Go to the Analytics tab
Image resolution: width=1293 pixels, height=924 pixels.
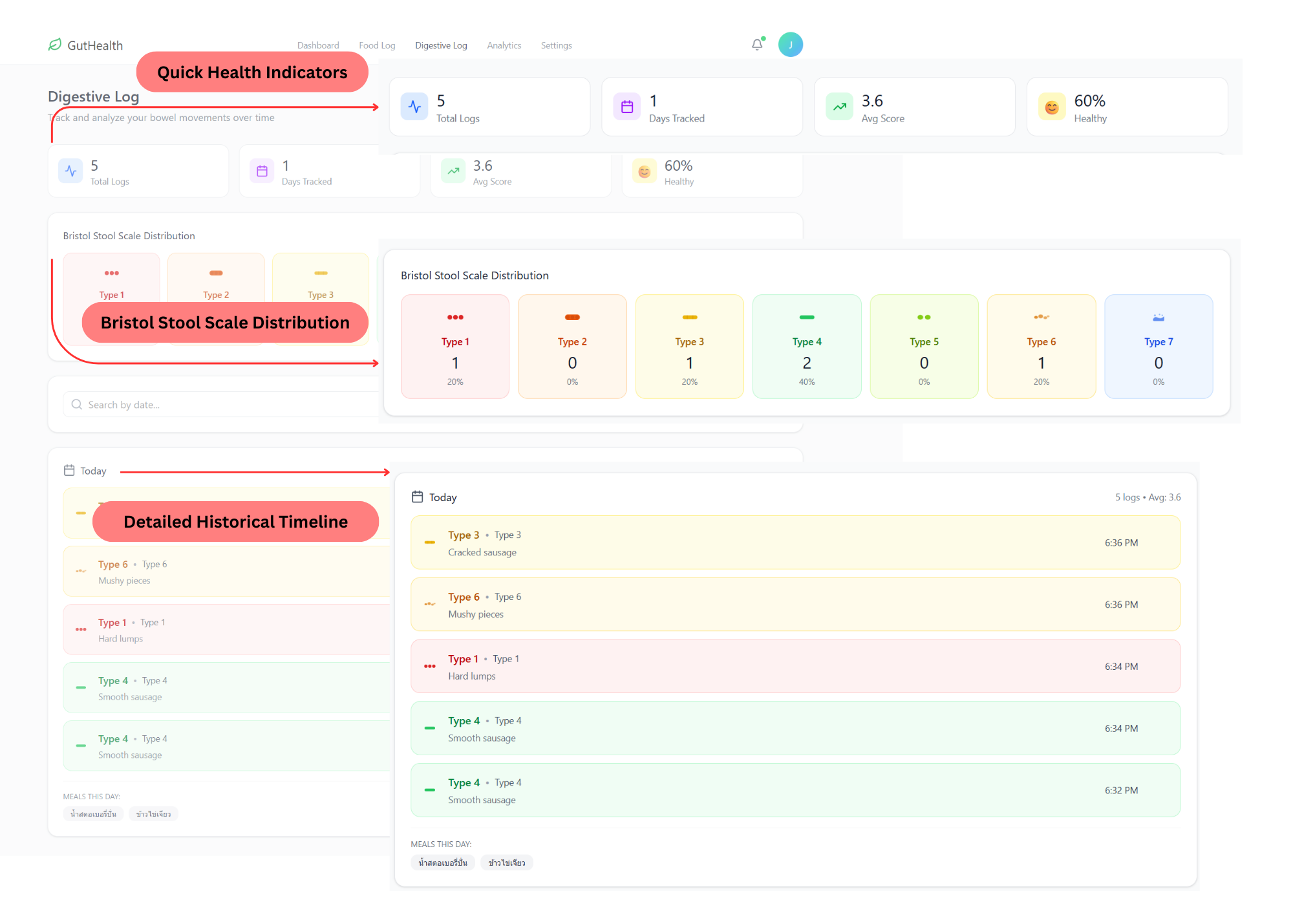coord(504,45)
